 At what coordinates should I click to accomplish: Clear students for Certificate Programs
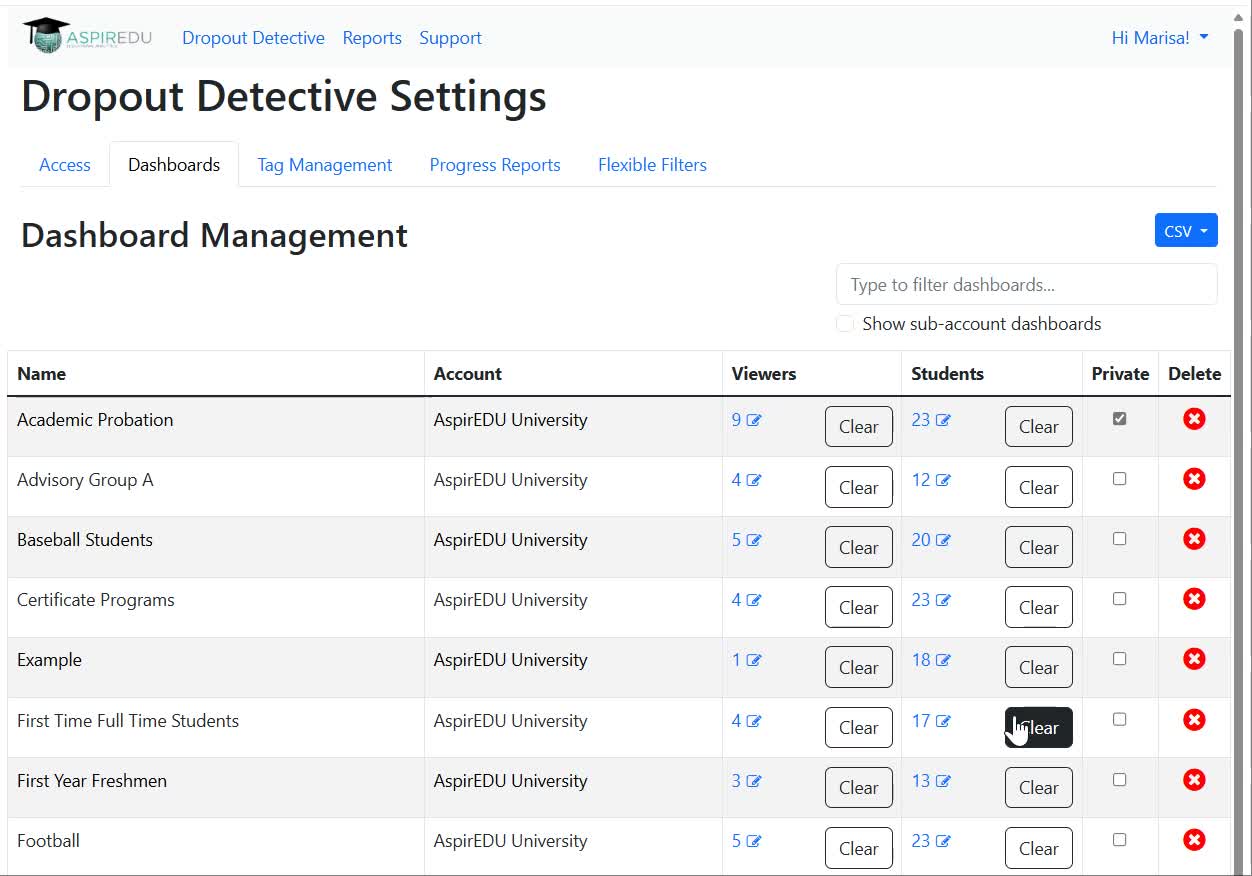1039,607
